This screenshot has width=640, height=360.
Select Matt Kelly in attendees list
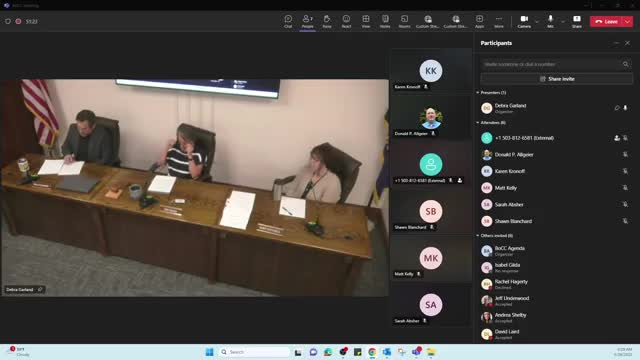[556, 188]
